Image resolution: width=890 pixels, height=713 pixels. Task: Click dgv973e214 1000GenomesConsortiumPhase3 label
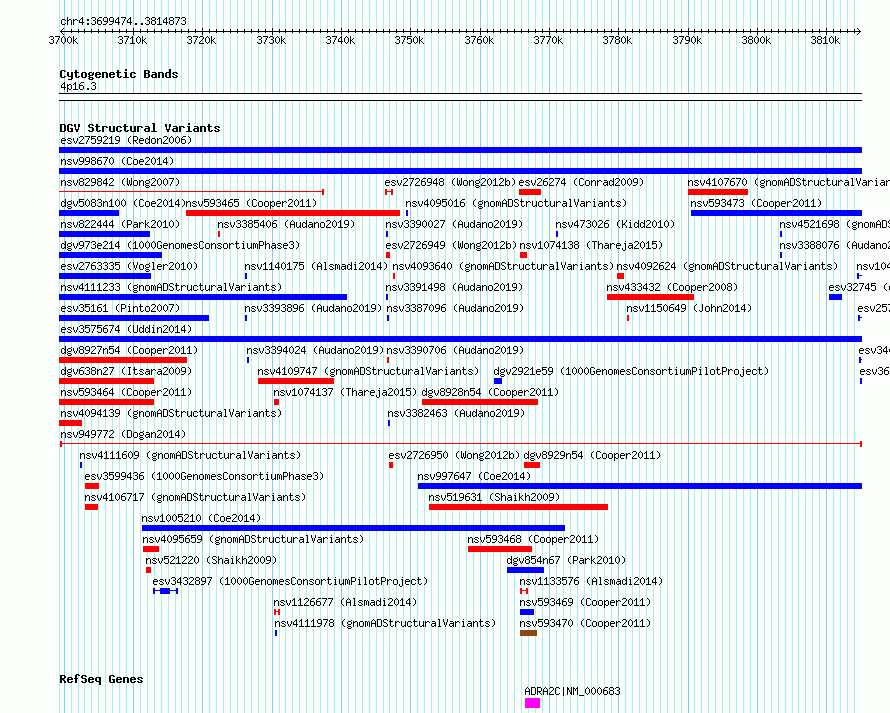click(180, 245)
